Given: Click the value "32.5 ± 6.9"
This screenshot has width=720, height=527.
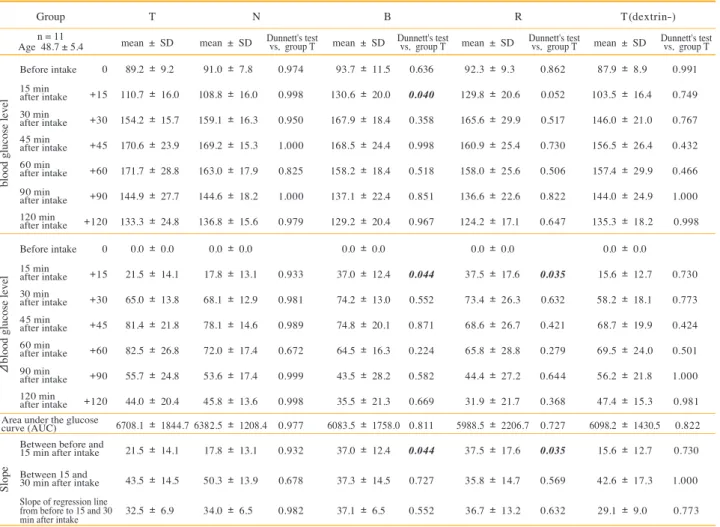Looking at the screenshot, I should (150, 510).
